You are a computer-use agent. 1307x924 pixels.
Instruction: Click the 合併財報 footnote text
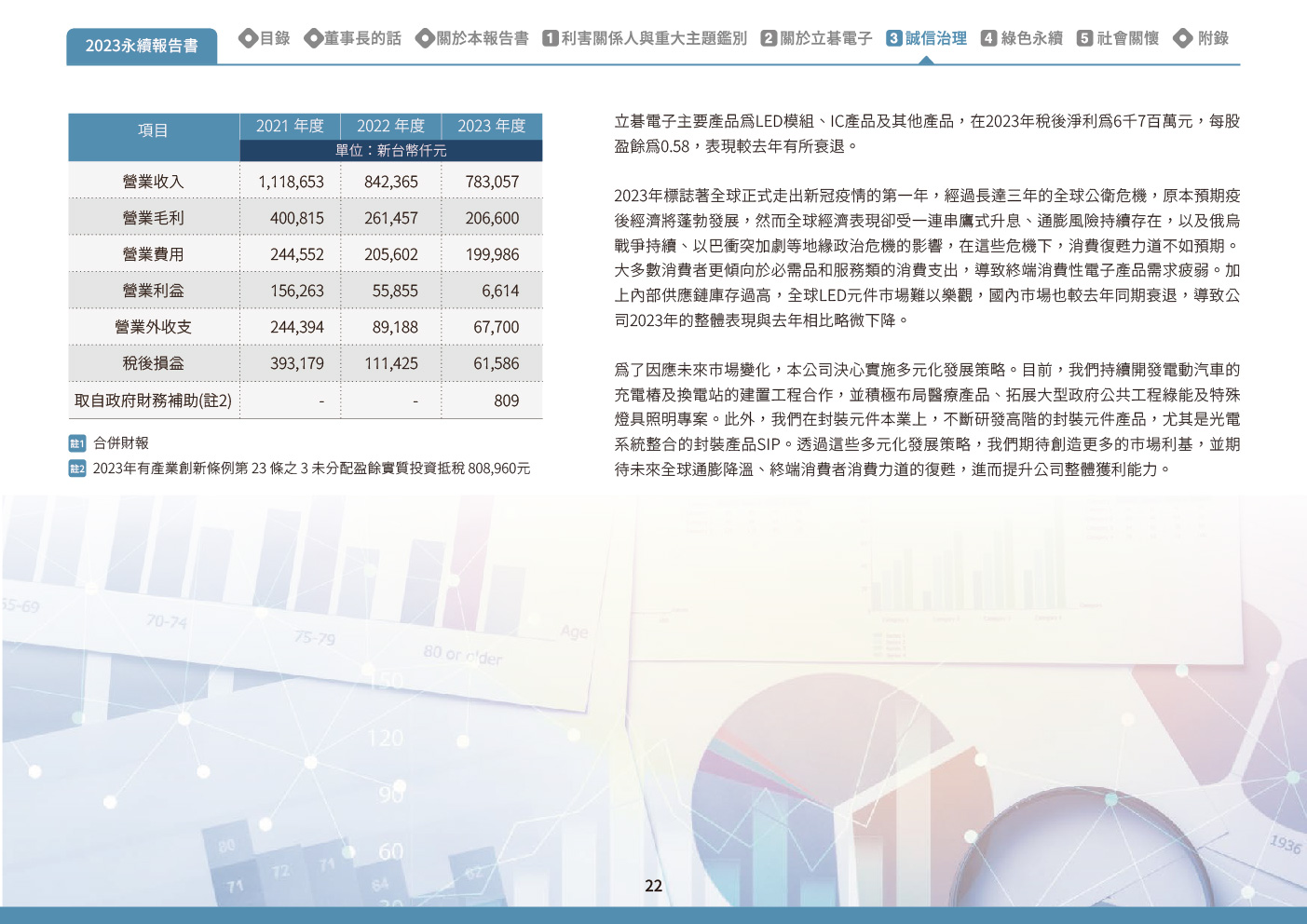pos(121,443)
